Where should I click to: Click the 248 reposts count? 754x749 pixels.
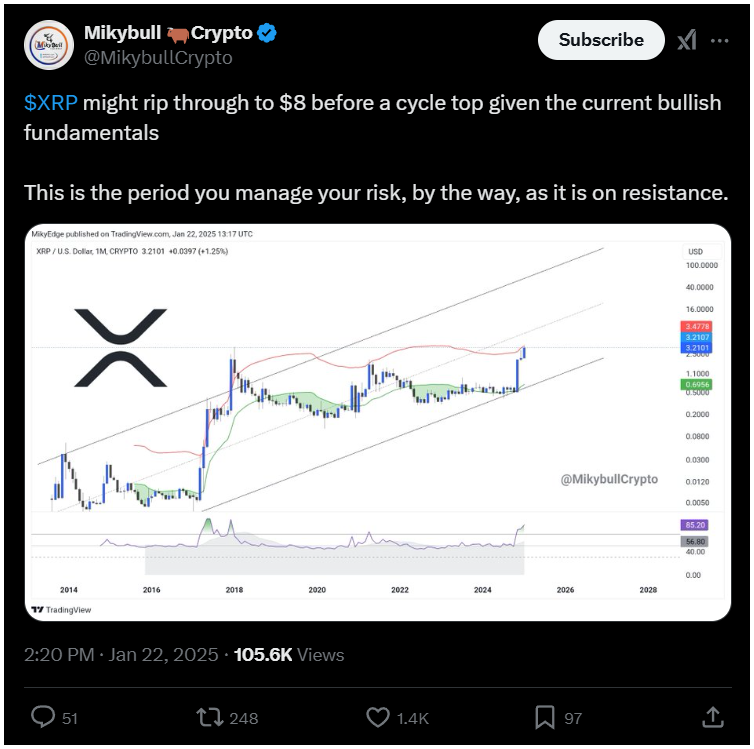click(244, 718)
